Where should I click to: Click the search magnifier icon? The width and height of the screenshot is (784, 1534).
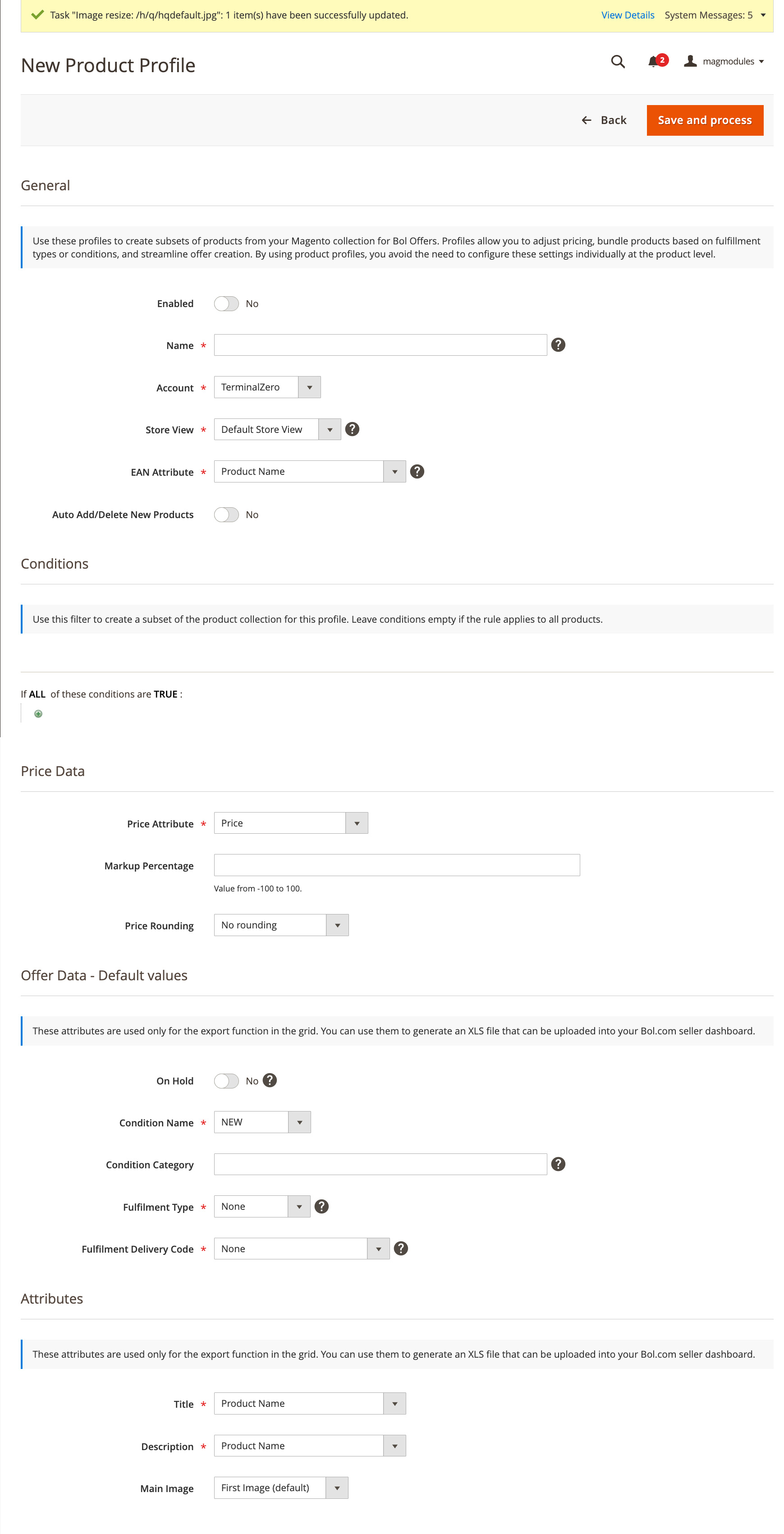[617, 61]
